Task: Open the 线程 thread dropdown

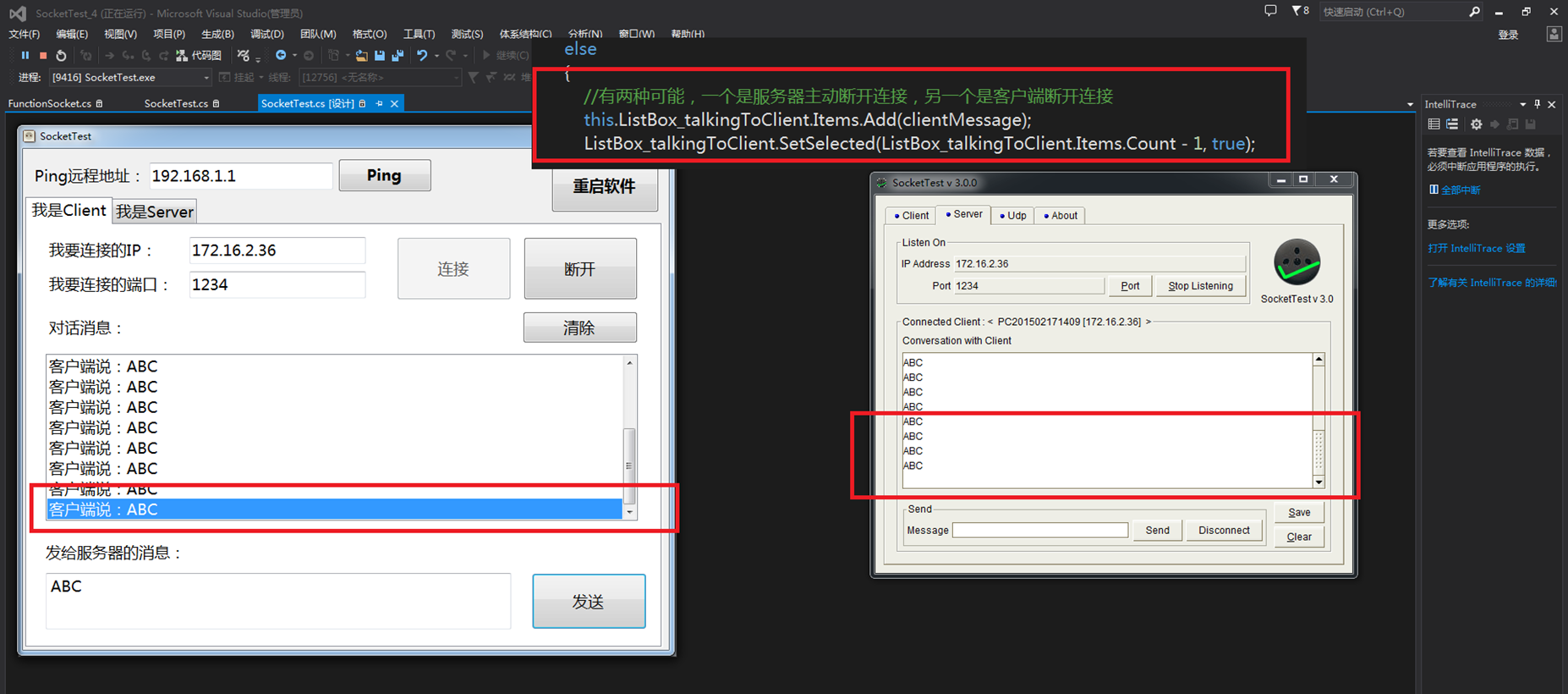Action: (381, 77)
